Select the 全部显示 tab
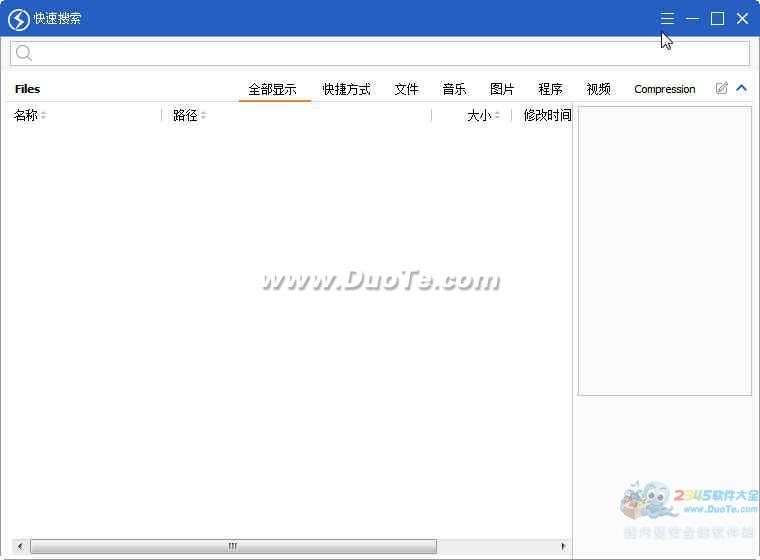Image resolution: width=760 pixels, height=560 pixels. coord(272,89)
